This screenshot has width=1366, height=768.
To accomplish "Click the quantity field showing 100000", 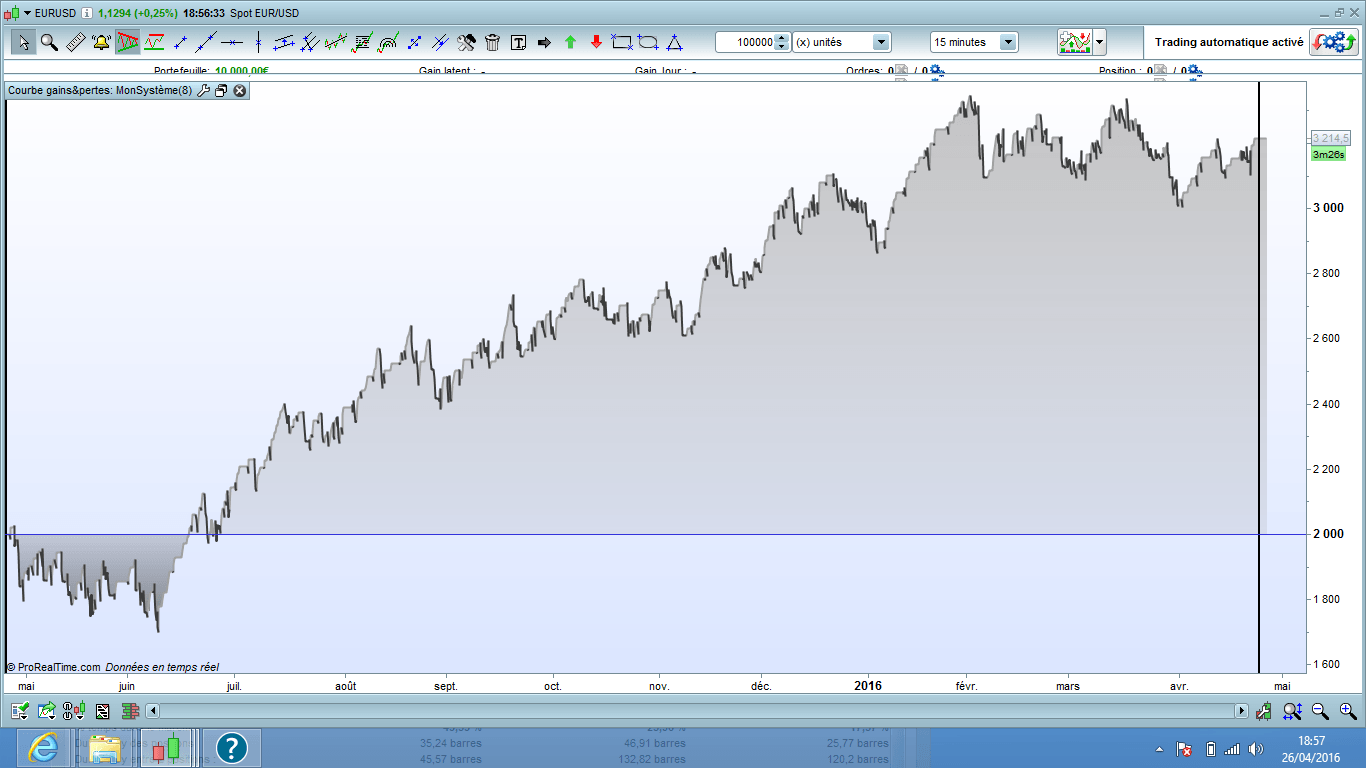I will point(745,42).
